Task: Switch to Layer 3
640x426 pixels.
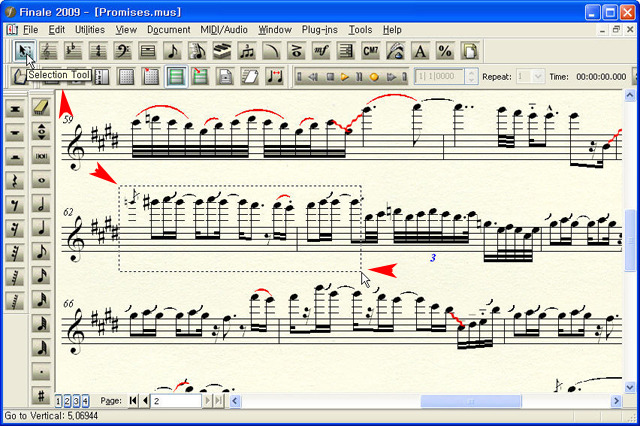Action: 76,401
